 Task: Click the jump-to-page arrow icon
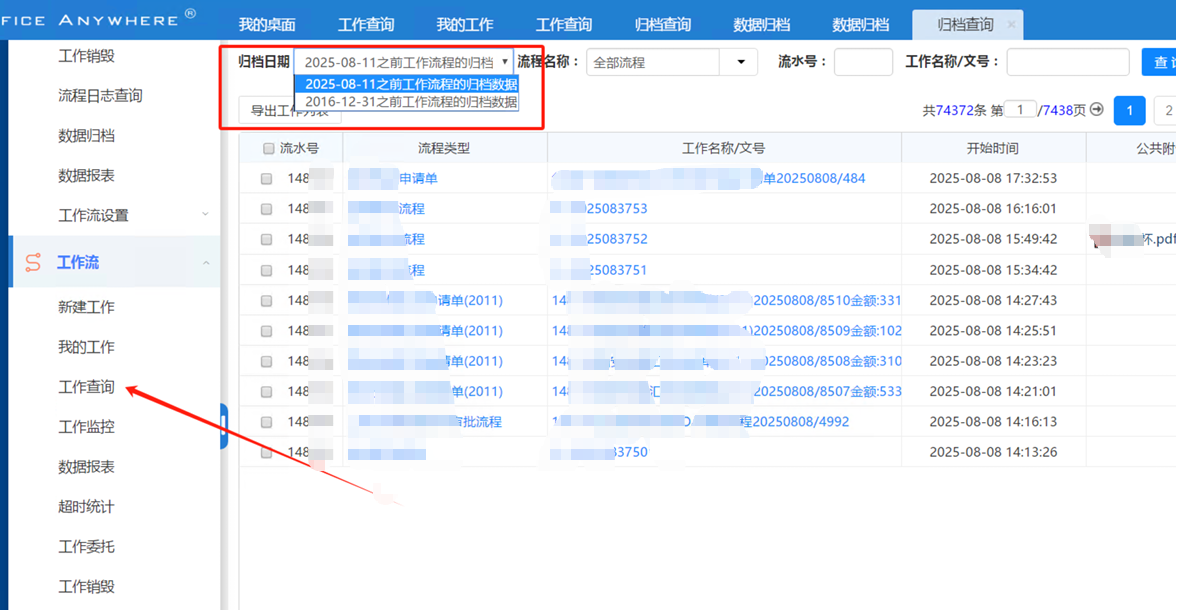click(x=1097, y=110)
